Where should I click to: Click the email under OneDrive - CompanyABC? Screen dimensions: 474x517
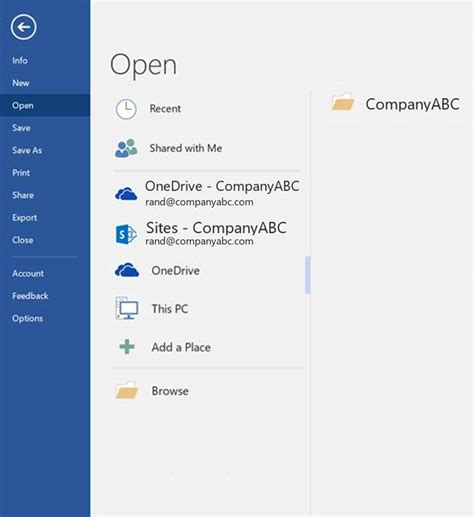199,202
